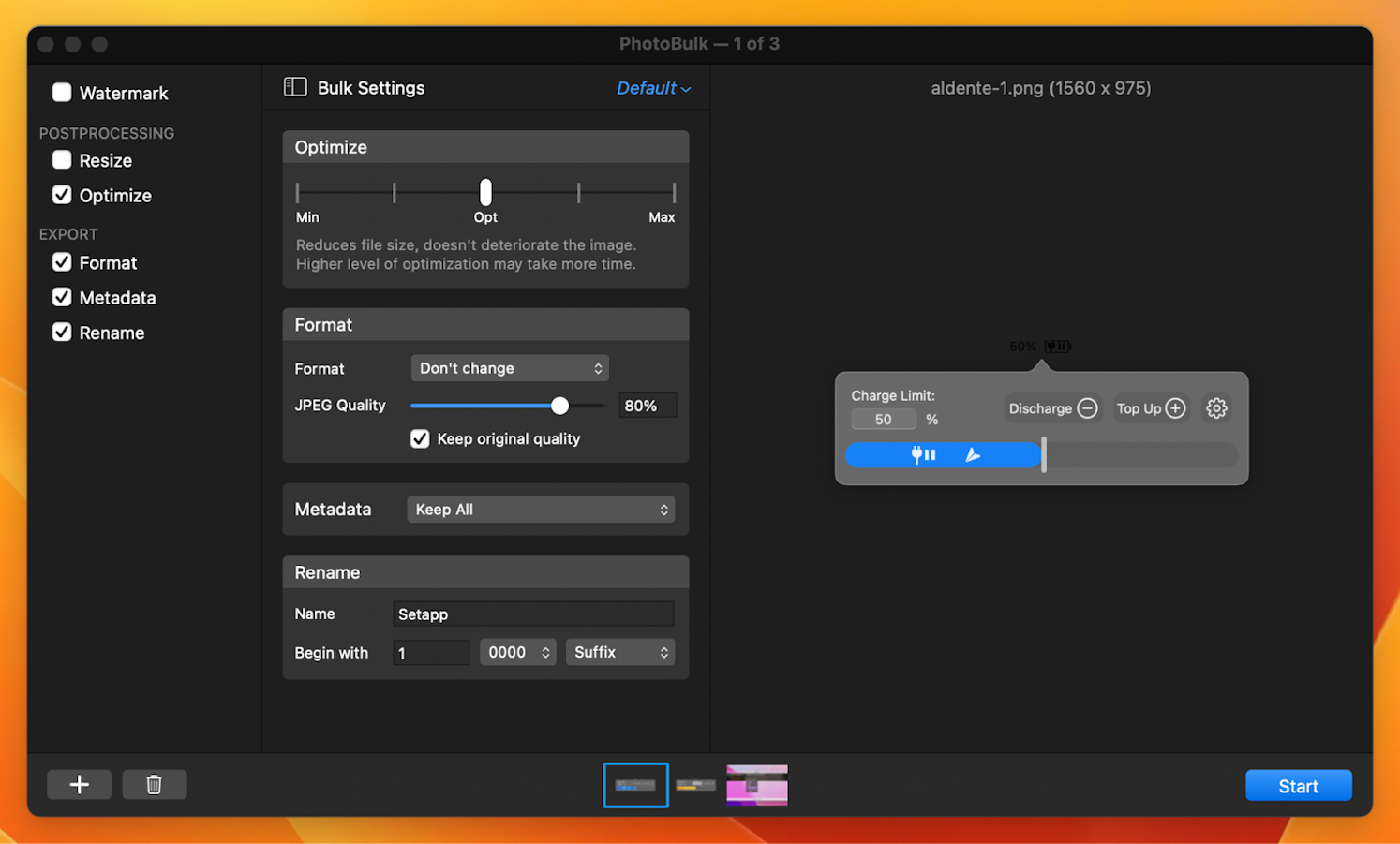Open the Default preset menu

pyautogui.click(x=652, y=87)
